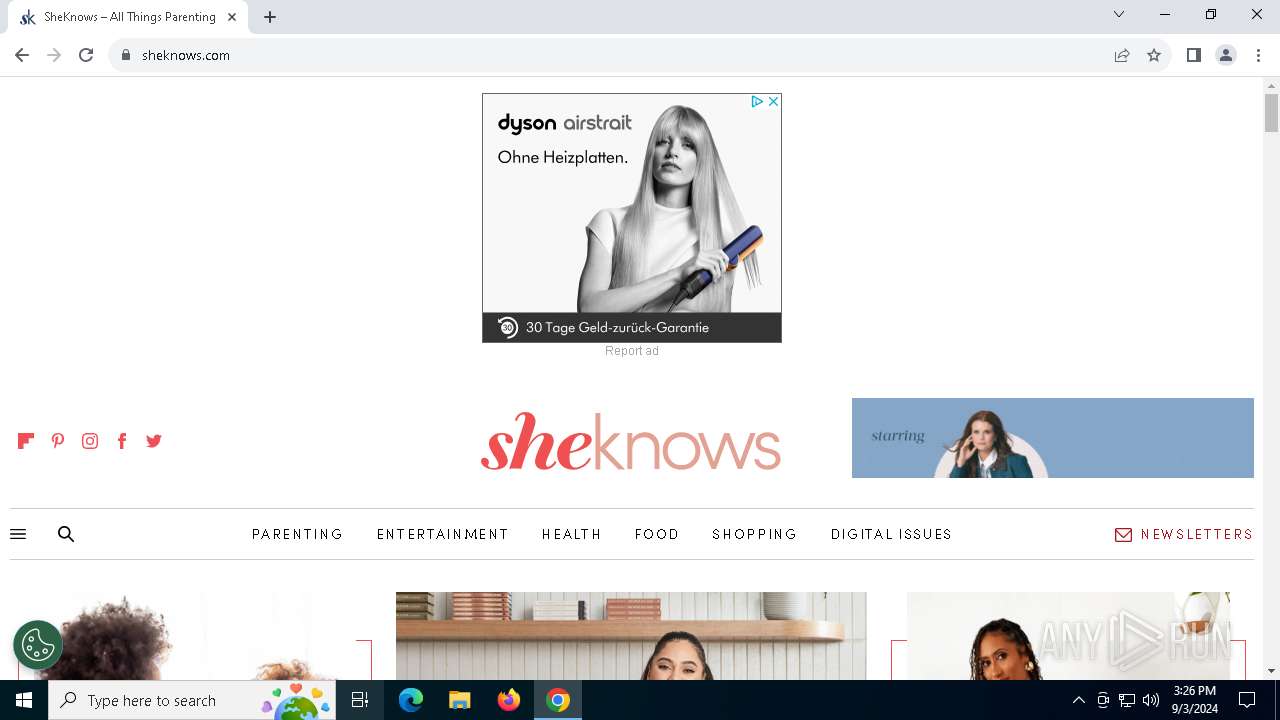Open the center featured article image
The width and height of the screenshot is (1280, 720).
(x=631, y=636)
